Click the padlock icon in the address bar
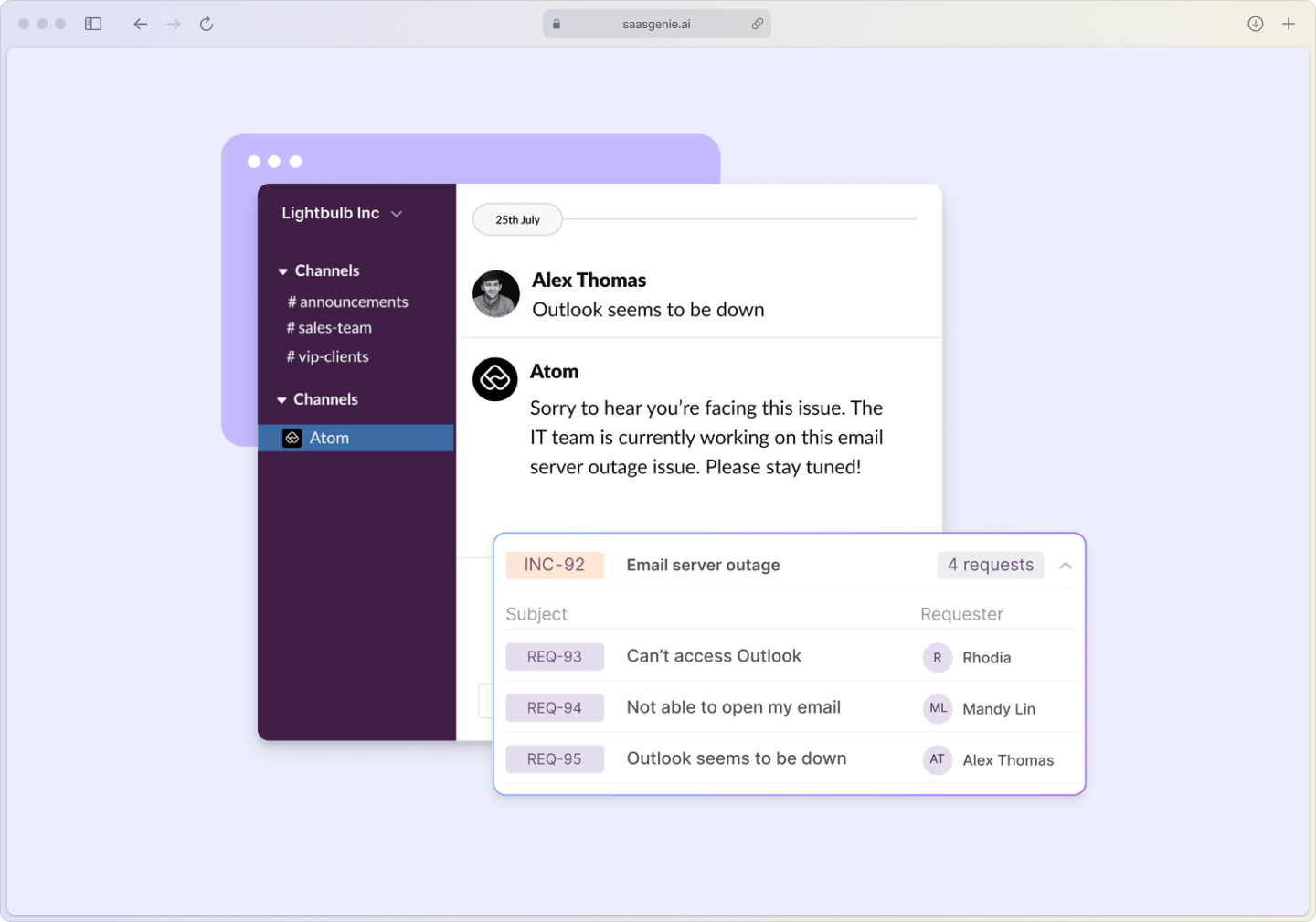Image resolution: width=1316 pixels, height=922 pixels. click(x=556, y=24)
